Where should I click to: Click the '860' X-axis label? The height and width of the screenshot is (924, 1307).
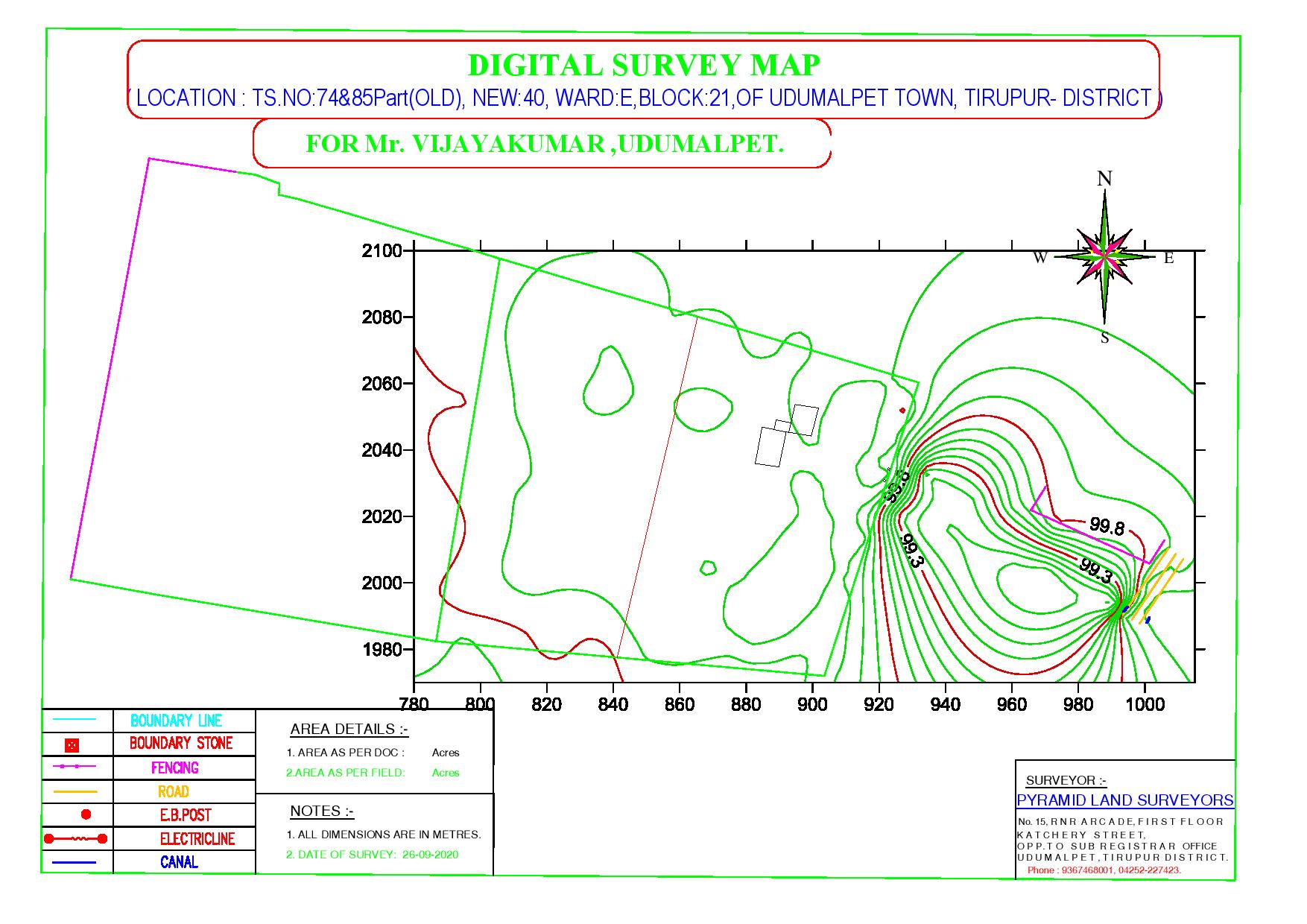pyautogui.click(x=680, y=704)
